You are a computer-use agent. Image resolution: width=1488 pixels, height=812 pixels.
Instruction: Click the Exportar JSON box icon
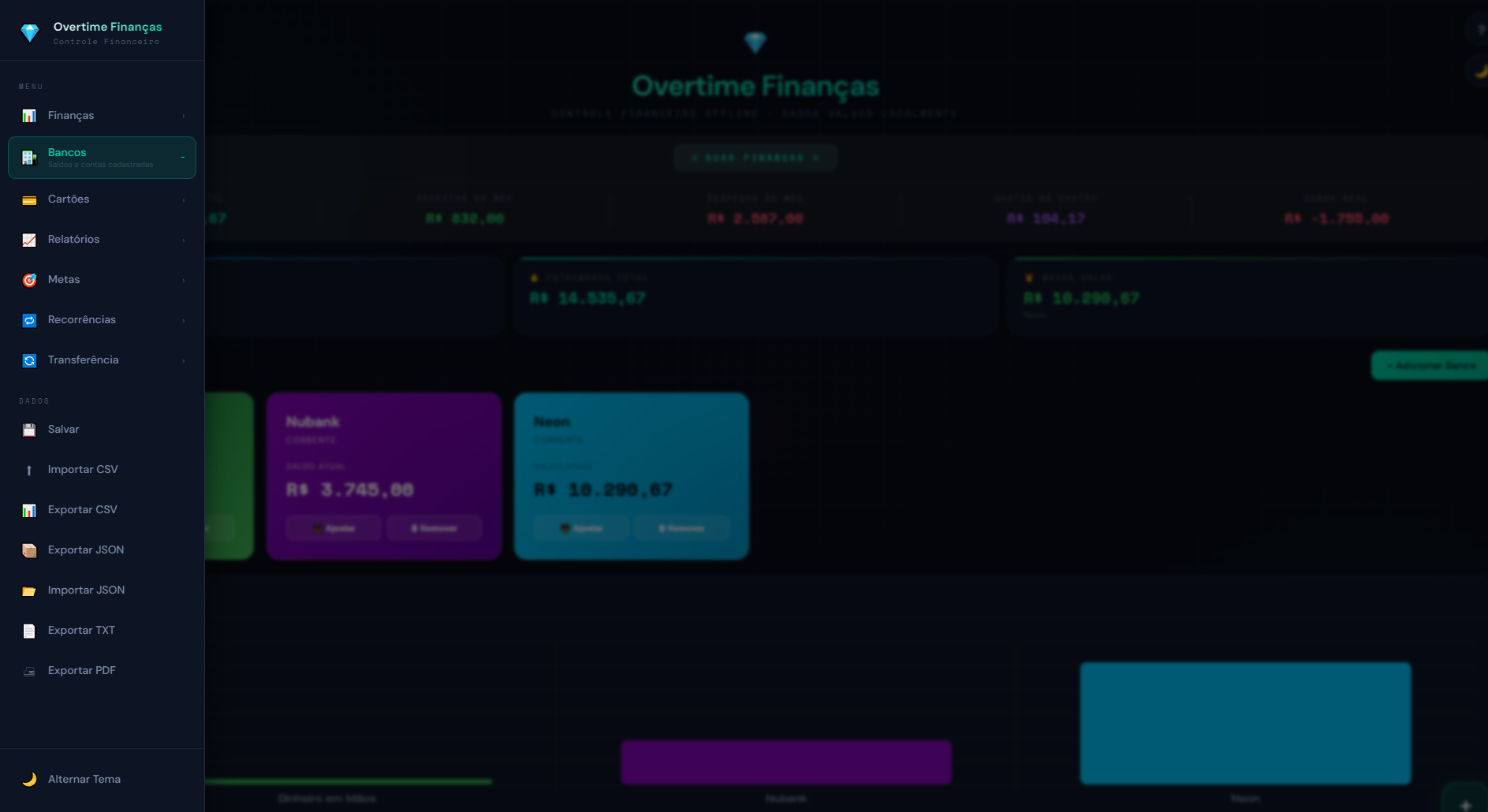coord(29,550)
